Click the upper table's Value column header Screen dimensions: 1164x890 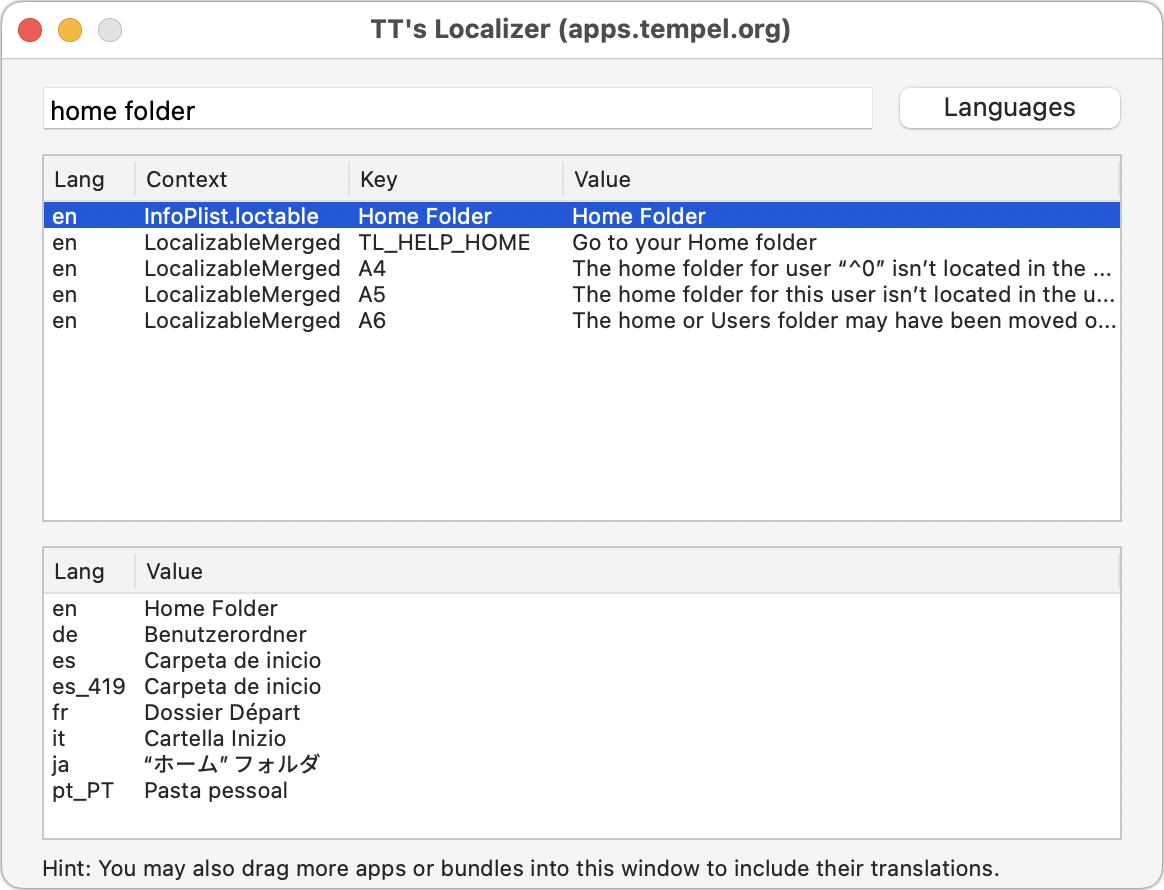pyautogui.click(x=840, y=180)
